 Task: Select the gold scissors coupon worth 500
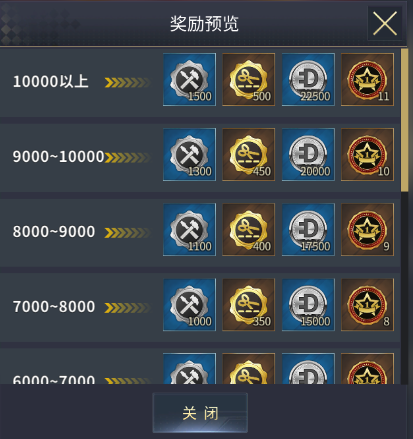point(249,80)
